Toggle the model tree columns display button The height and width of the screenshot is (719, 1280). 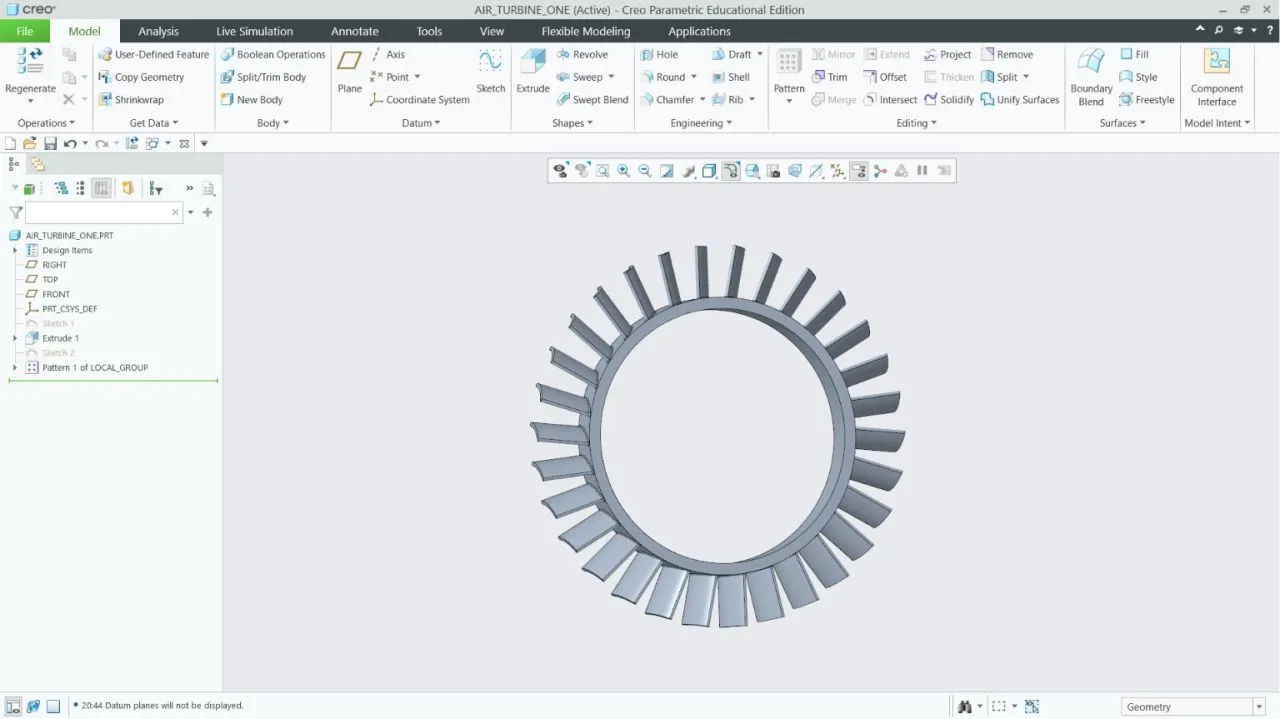pyautogui.click(x=102, y=188)
